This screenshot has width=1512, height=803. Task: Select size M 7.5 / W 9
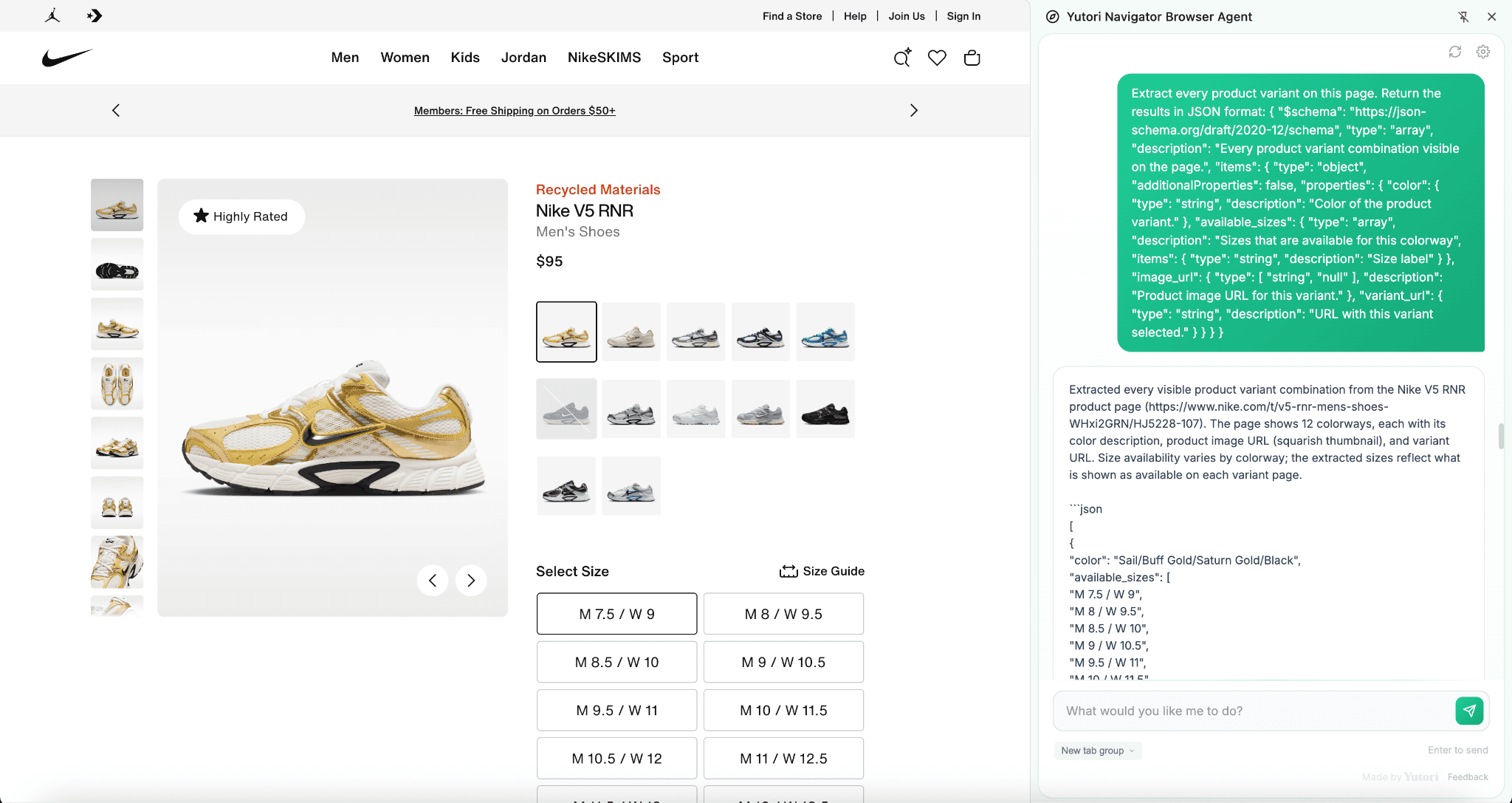point(616,614)
